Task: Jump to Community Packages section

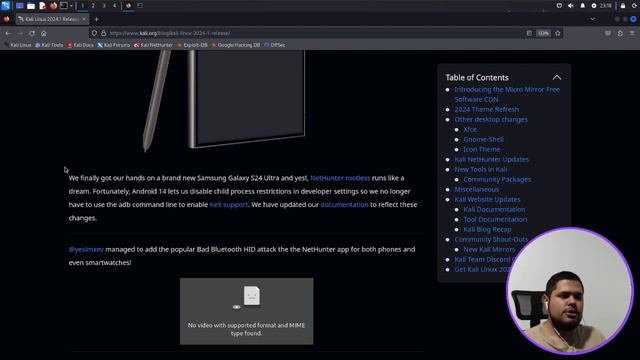Action: (x=497, y=180)
